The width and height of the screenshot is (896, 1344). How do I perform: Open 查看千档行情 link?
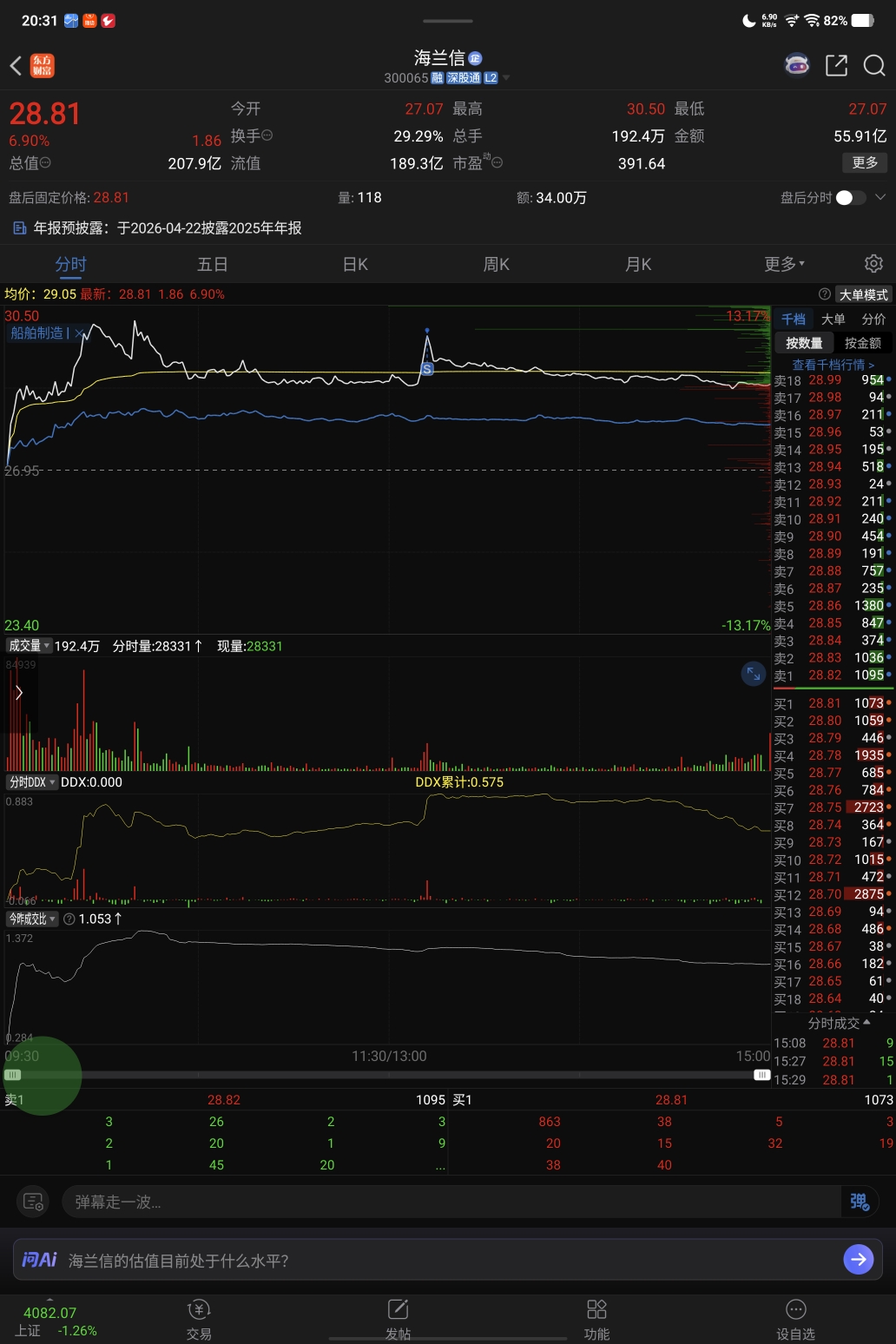click(x=833, y=365)
